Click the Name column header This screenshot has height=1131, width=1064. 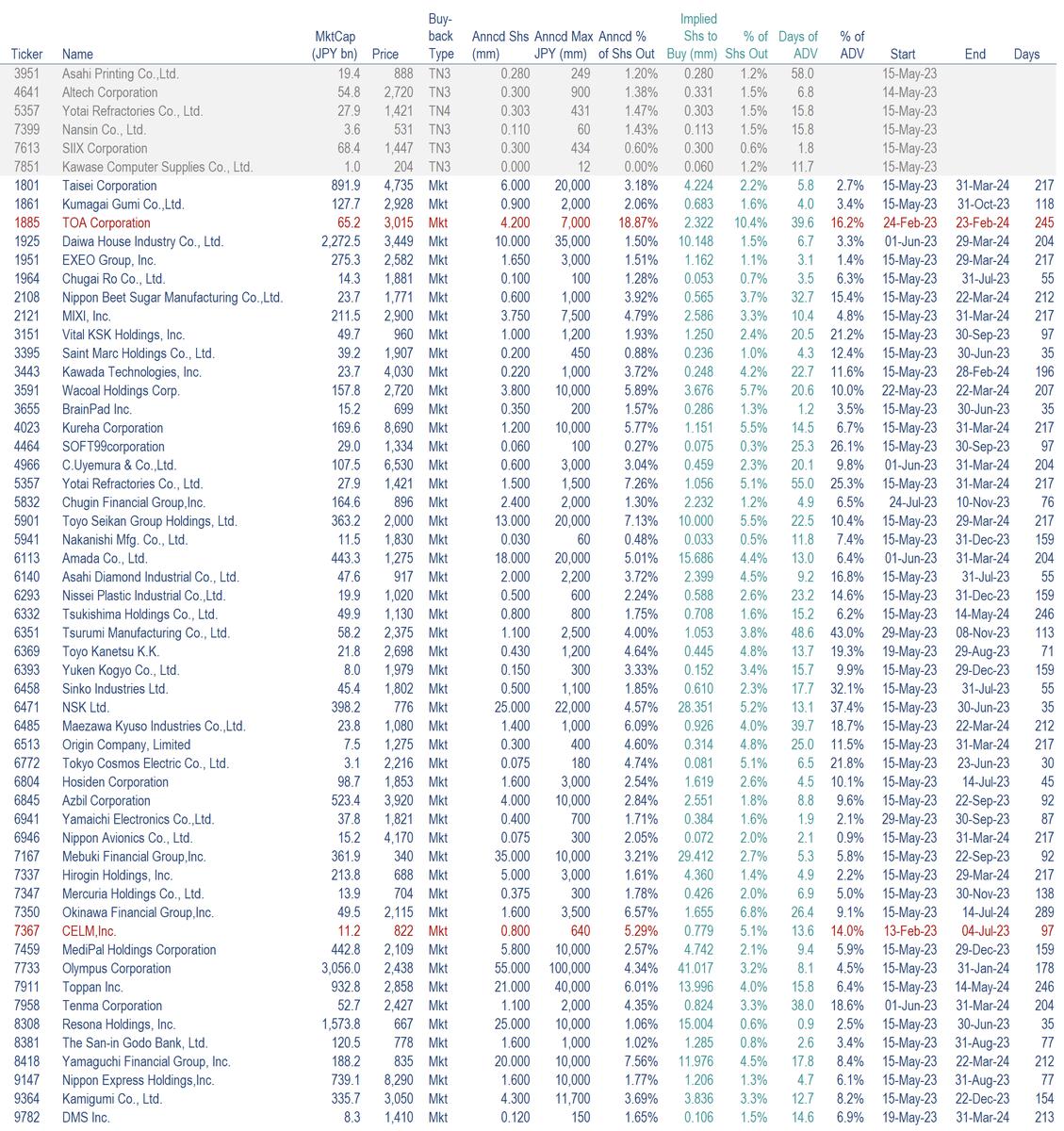tap(78, 55)
